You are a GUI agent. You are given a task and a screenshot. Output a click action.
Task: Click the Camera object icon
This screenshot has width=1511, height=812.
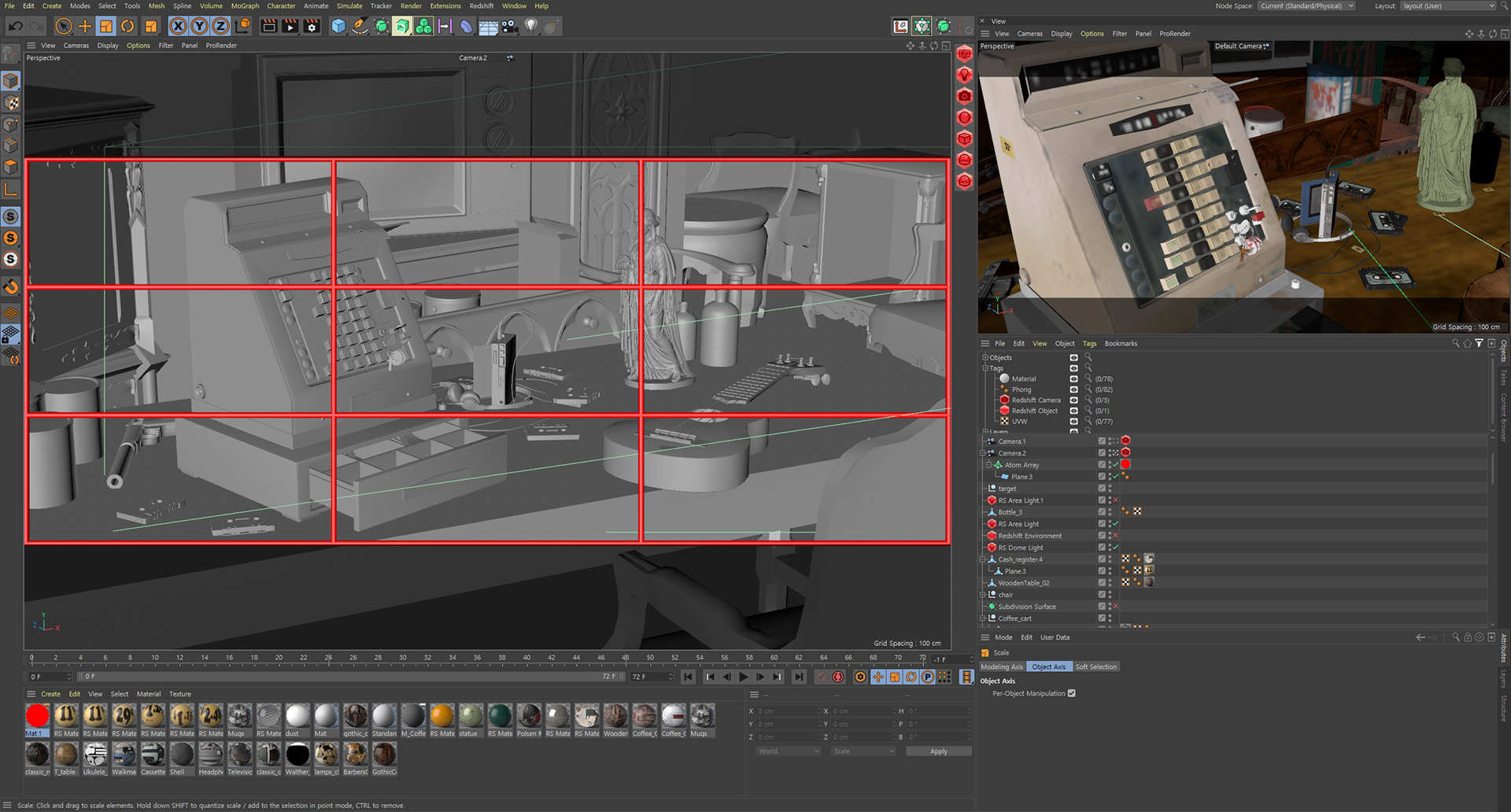[509, 26]
